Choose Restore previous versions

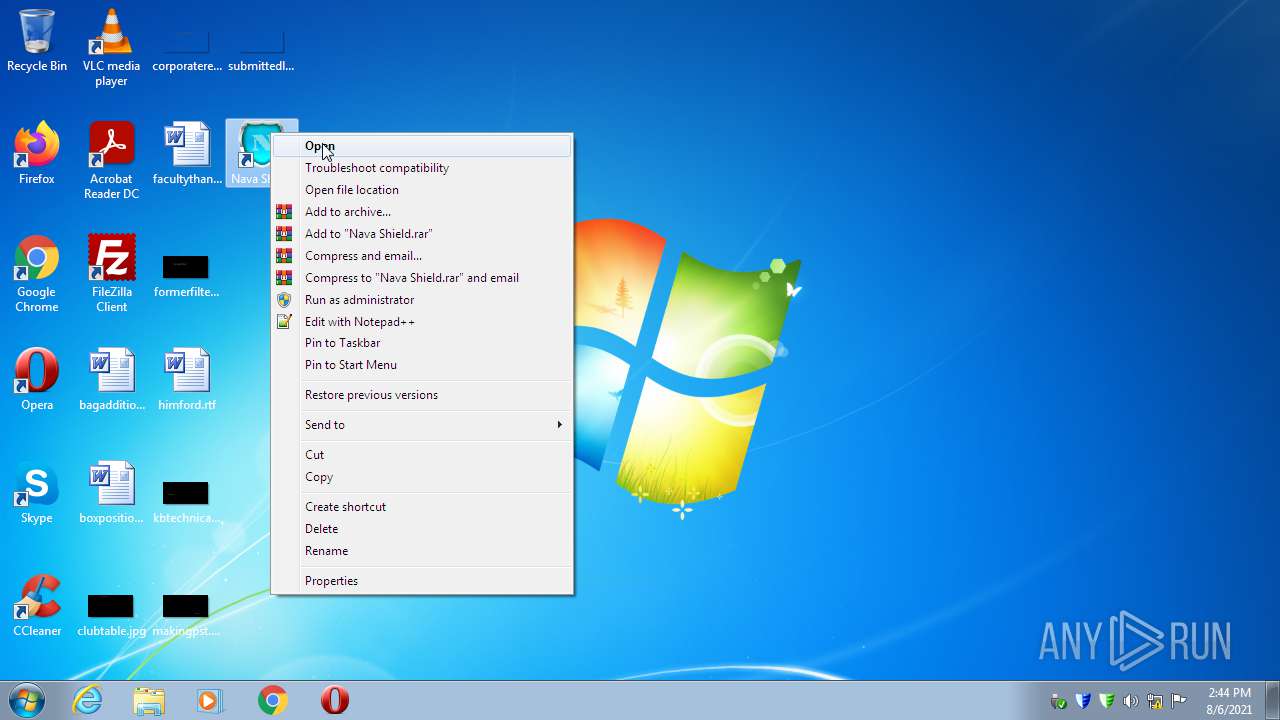(x=422, y=395)
